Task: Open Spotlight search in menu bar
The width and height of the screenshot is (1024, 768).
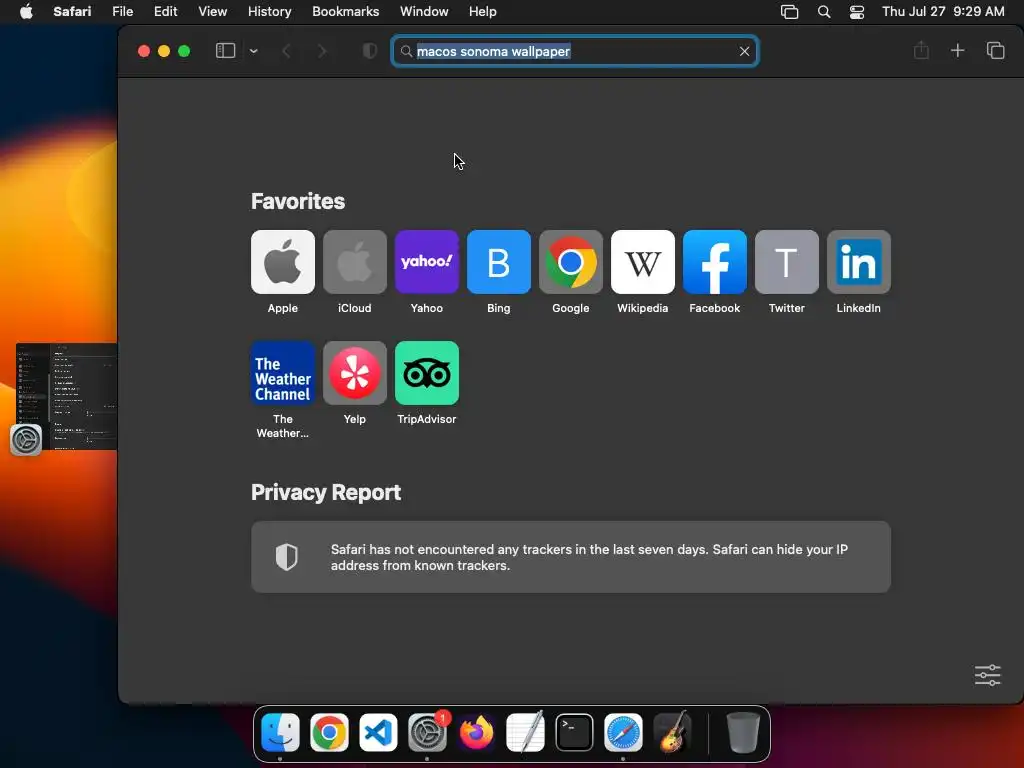Action: [x=824, y=12]
